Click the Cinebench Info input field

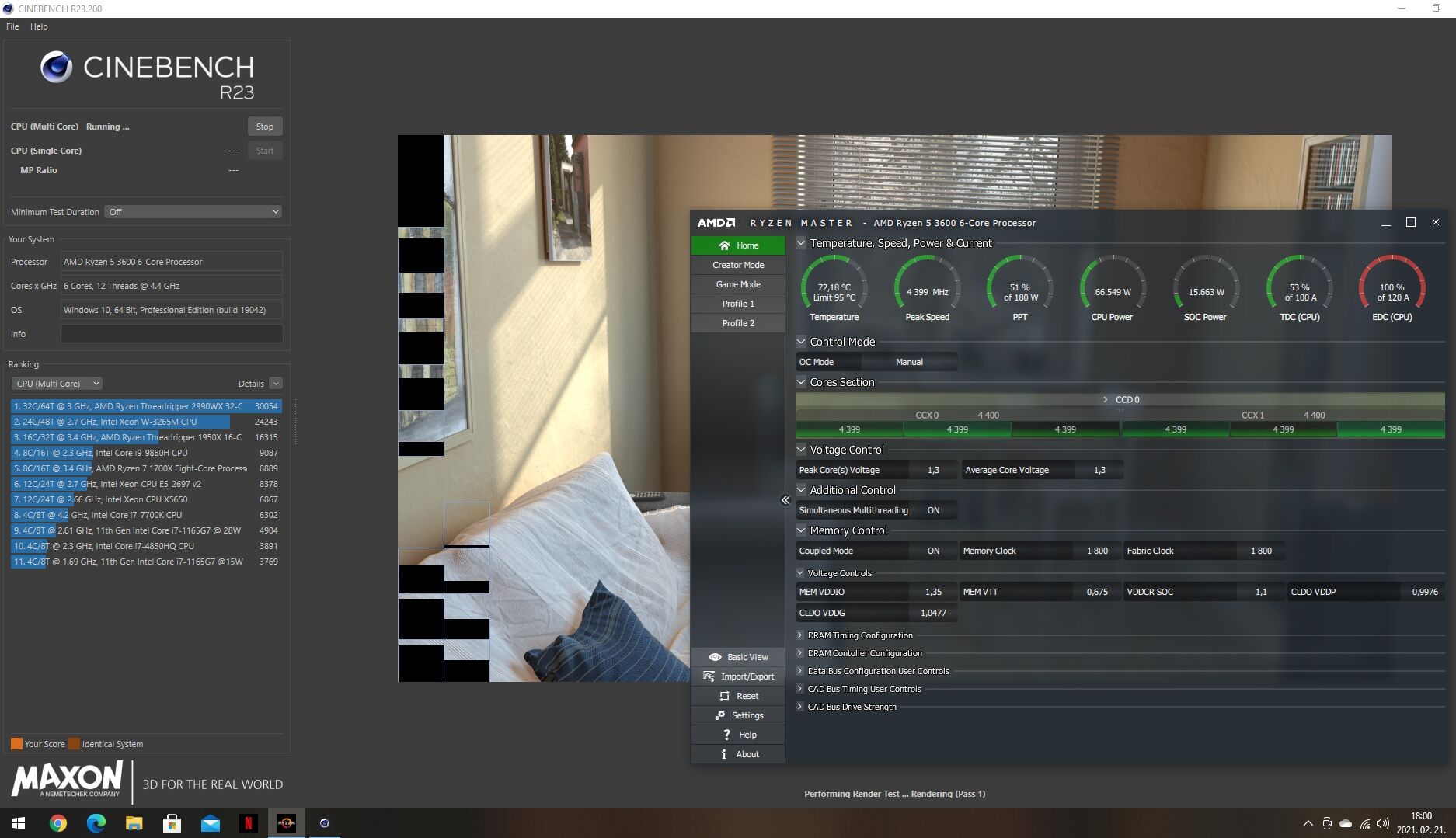tap(172, 334)
